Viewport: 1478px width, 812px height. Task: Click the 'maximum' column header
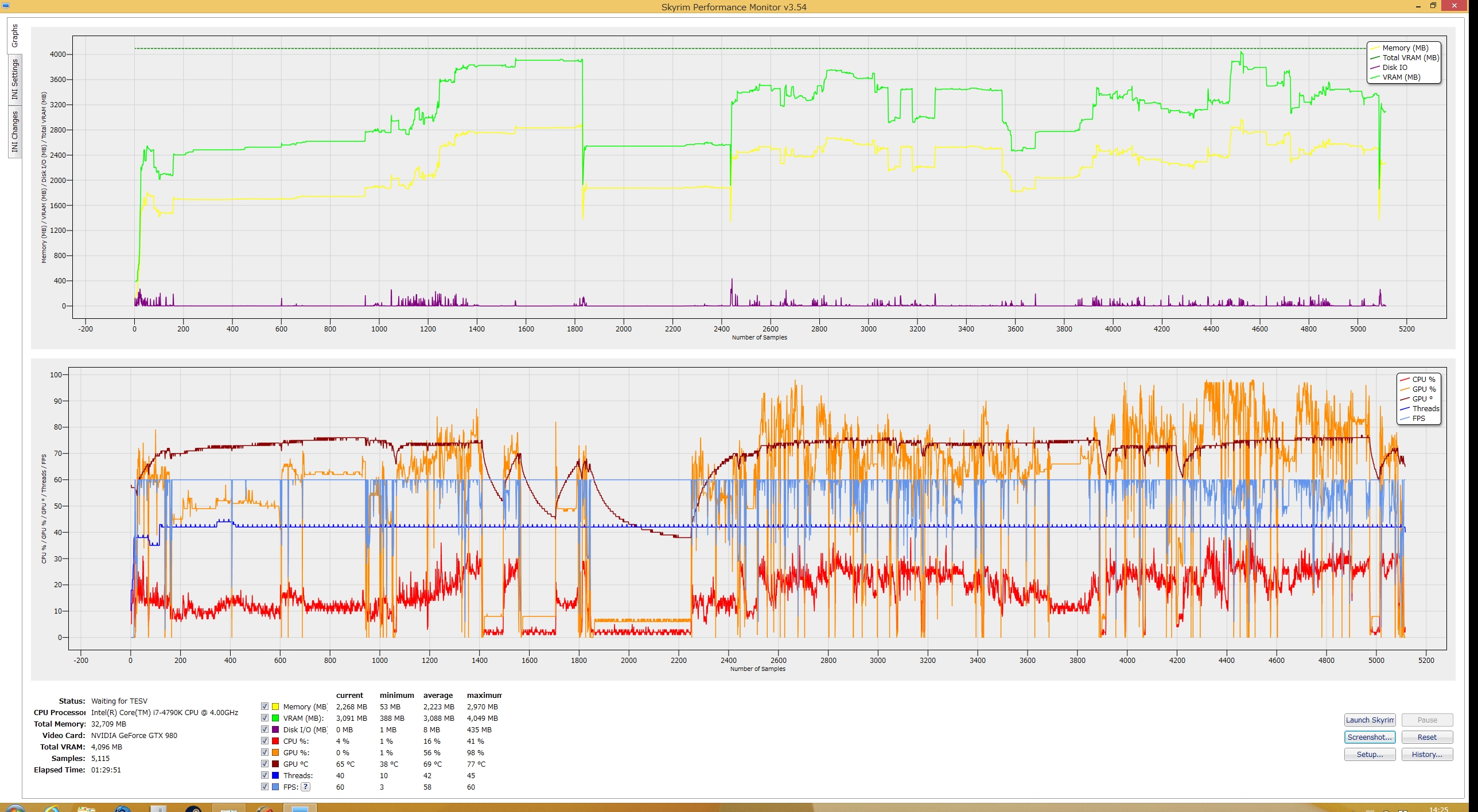484,696
